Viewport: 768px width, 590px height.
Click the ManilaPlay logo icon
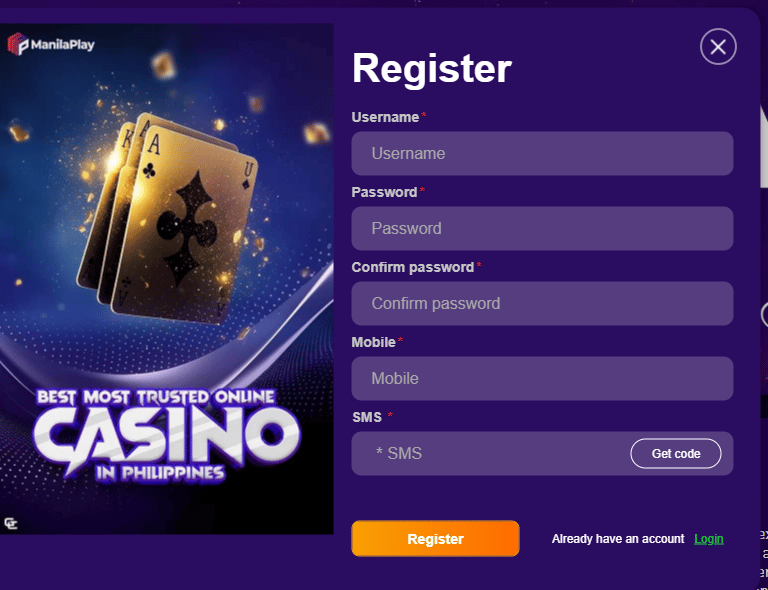click(x=18, y=45)
